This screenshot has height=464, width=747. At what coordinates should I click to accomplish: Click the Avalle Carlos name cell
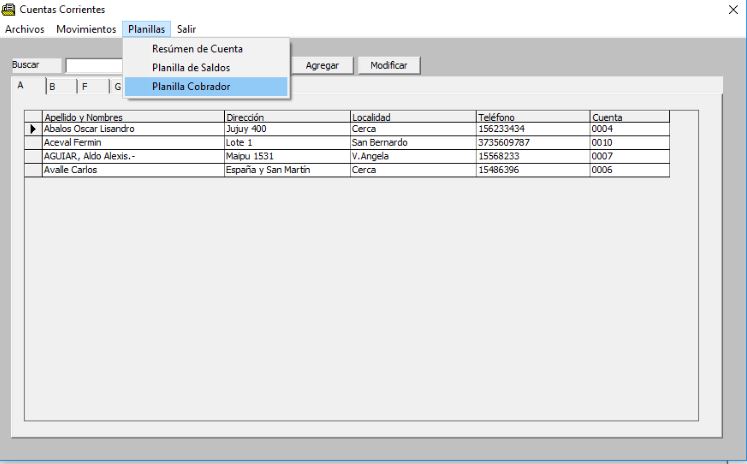point(133,170)
